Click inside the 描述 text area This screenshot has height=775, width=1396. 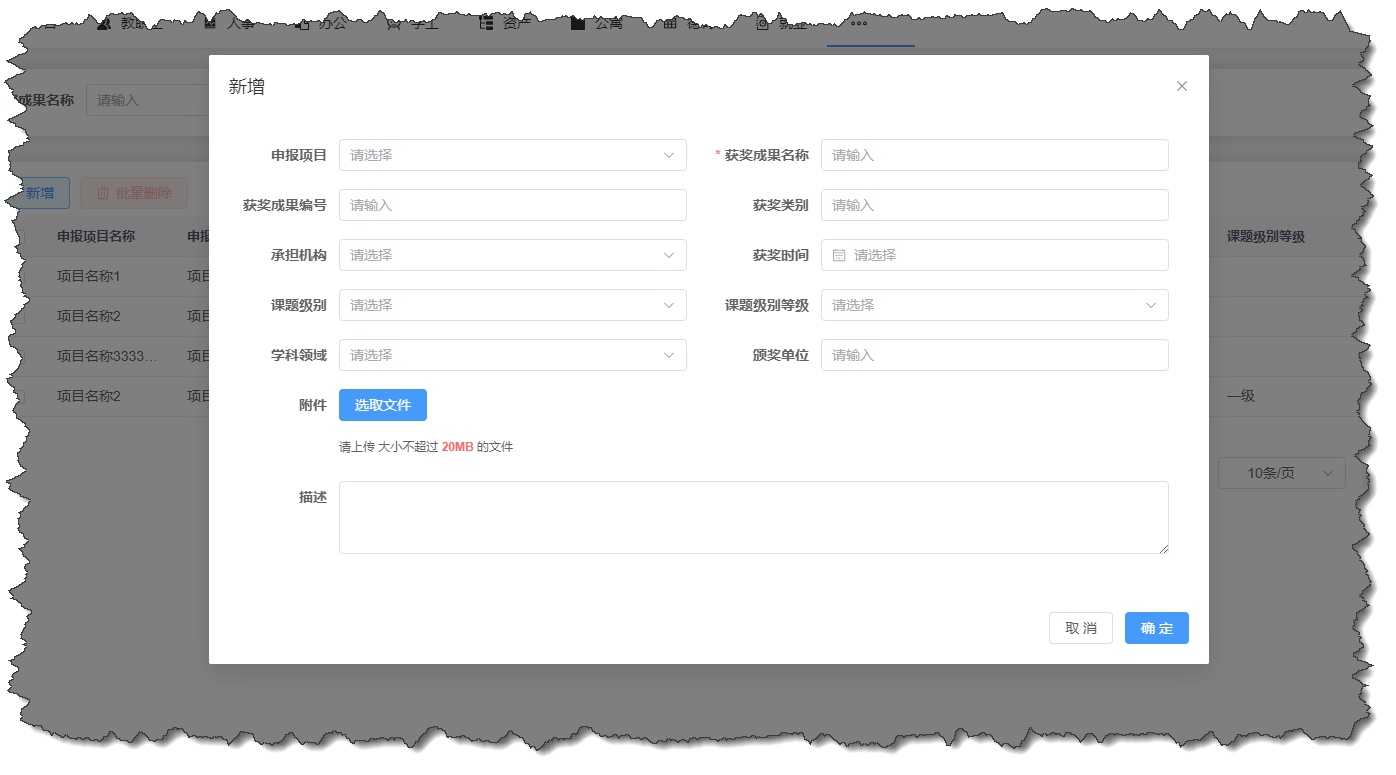coord(754,517)
